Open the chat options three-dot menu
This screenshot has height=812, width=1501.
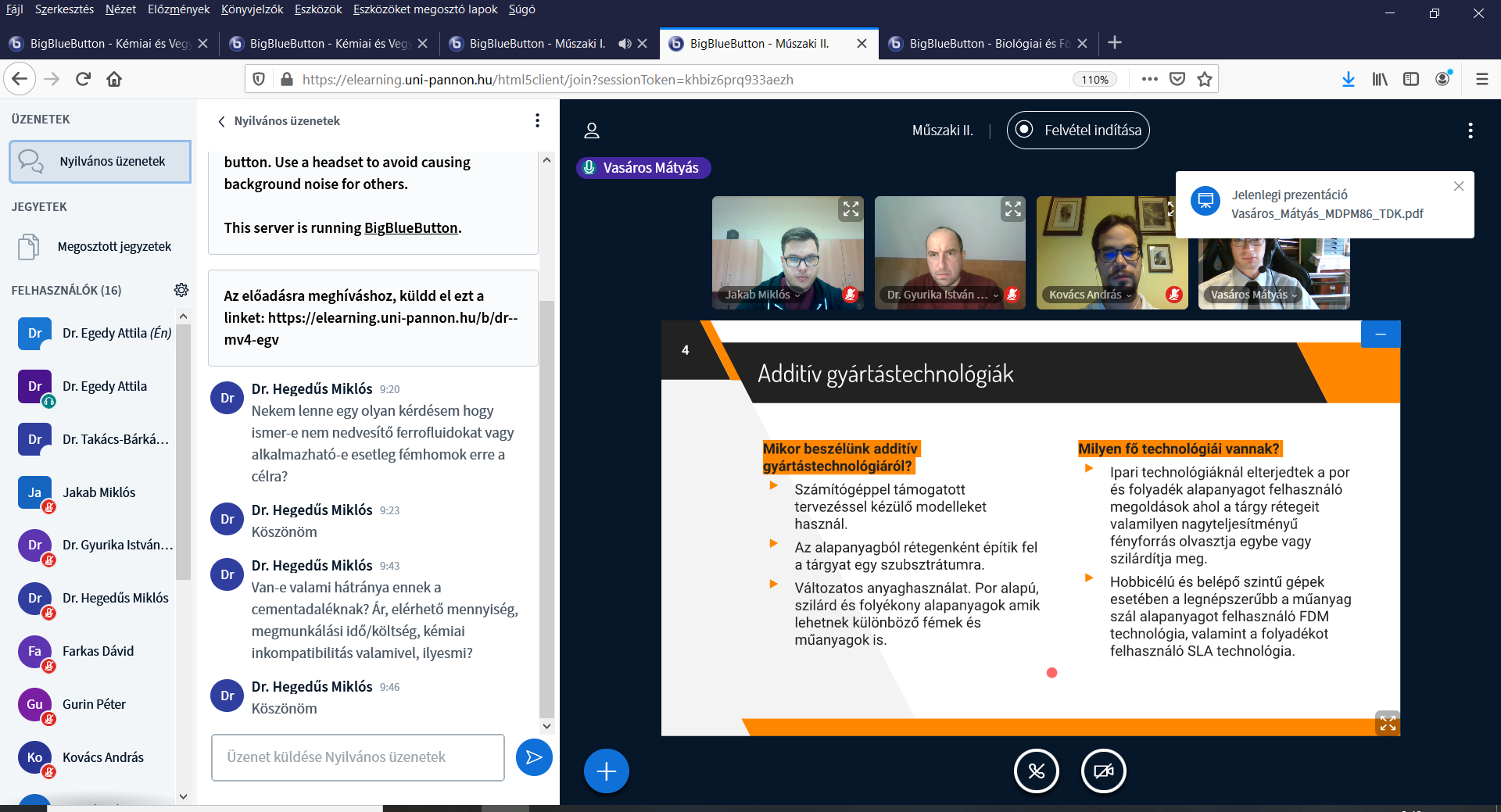click(x=537, y=120)
